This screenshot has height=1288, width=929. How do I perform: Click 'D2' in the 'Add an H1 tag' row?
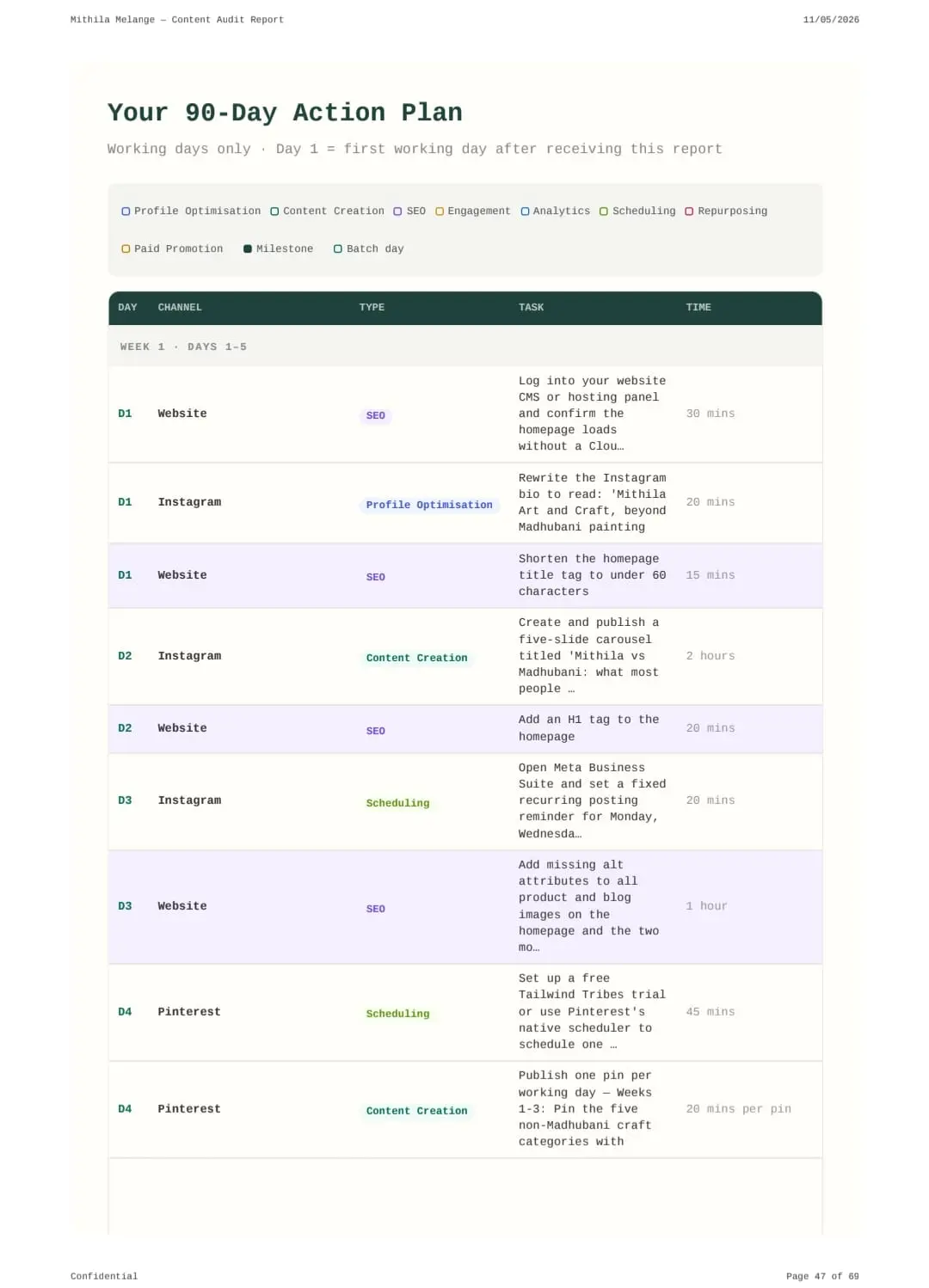[x=125, y=729]
